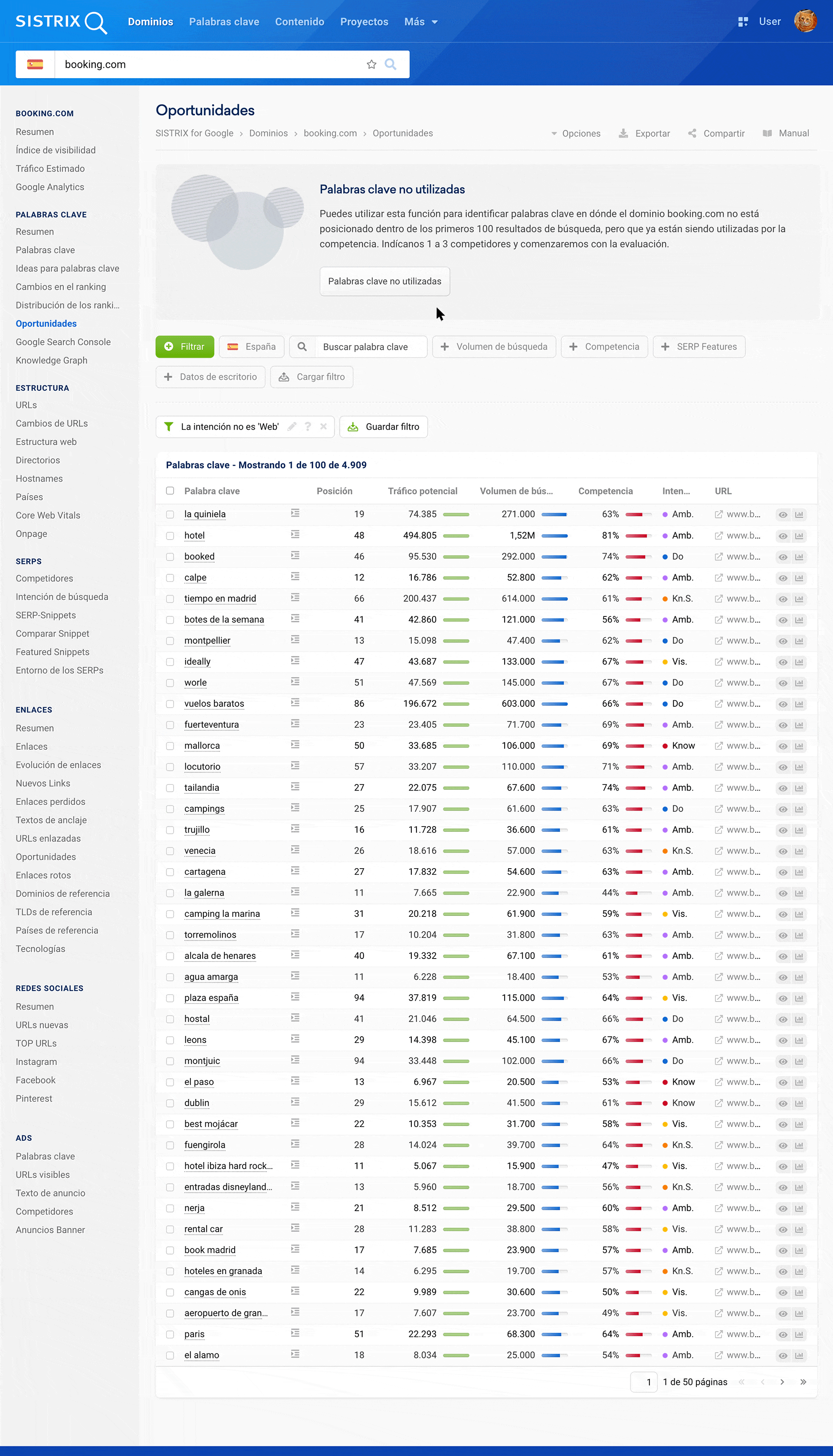Expand the Más dropdown menu

pos(420,22)
